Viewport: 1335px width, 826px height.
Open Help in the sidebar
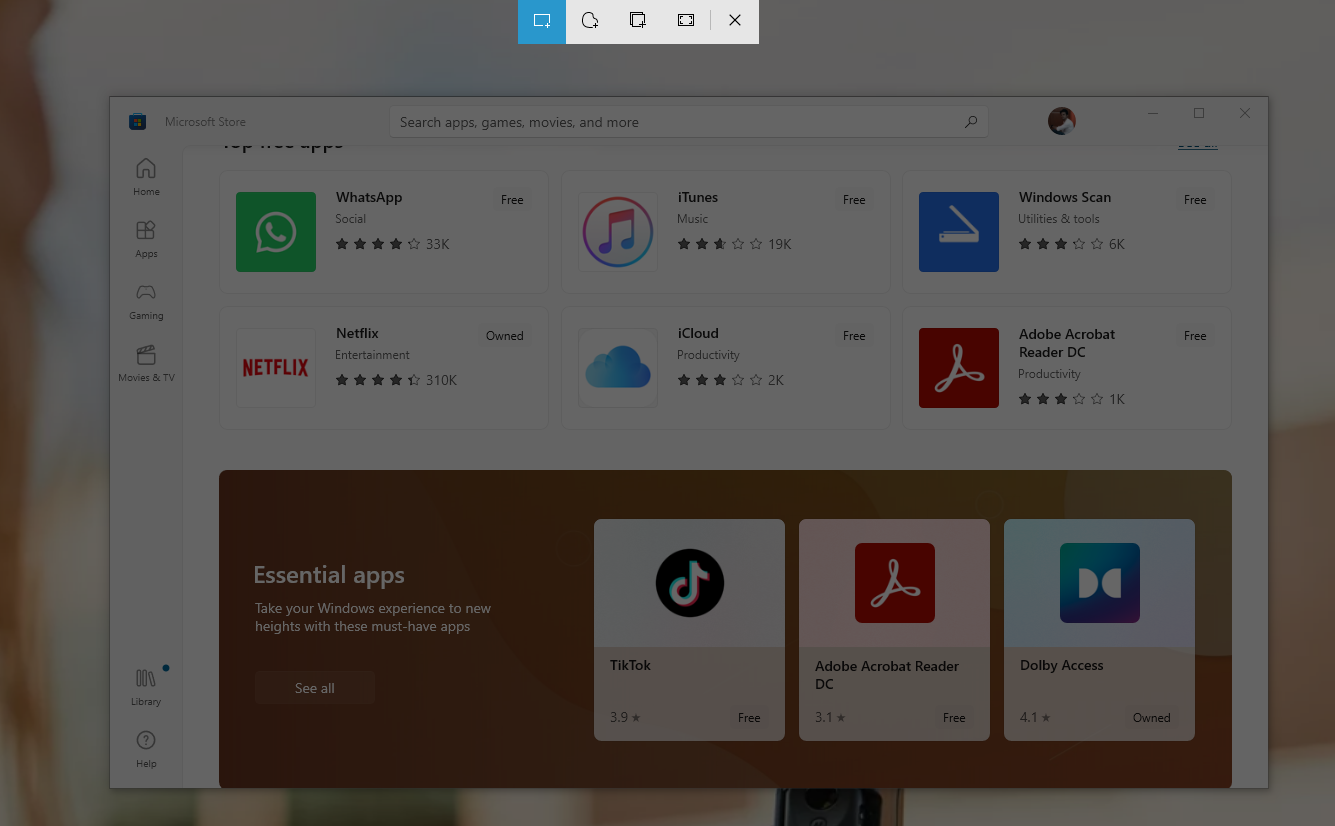(146, 749)
